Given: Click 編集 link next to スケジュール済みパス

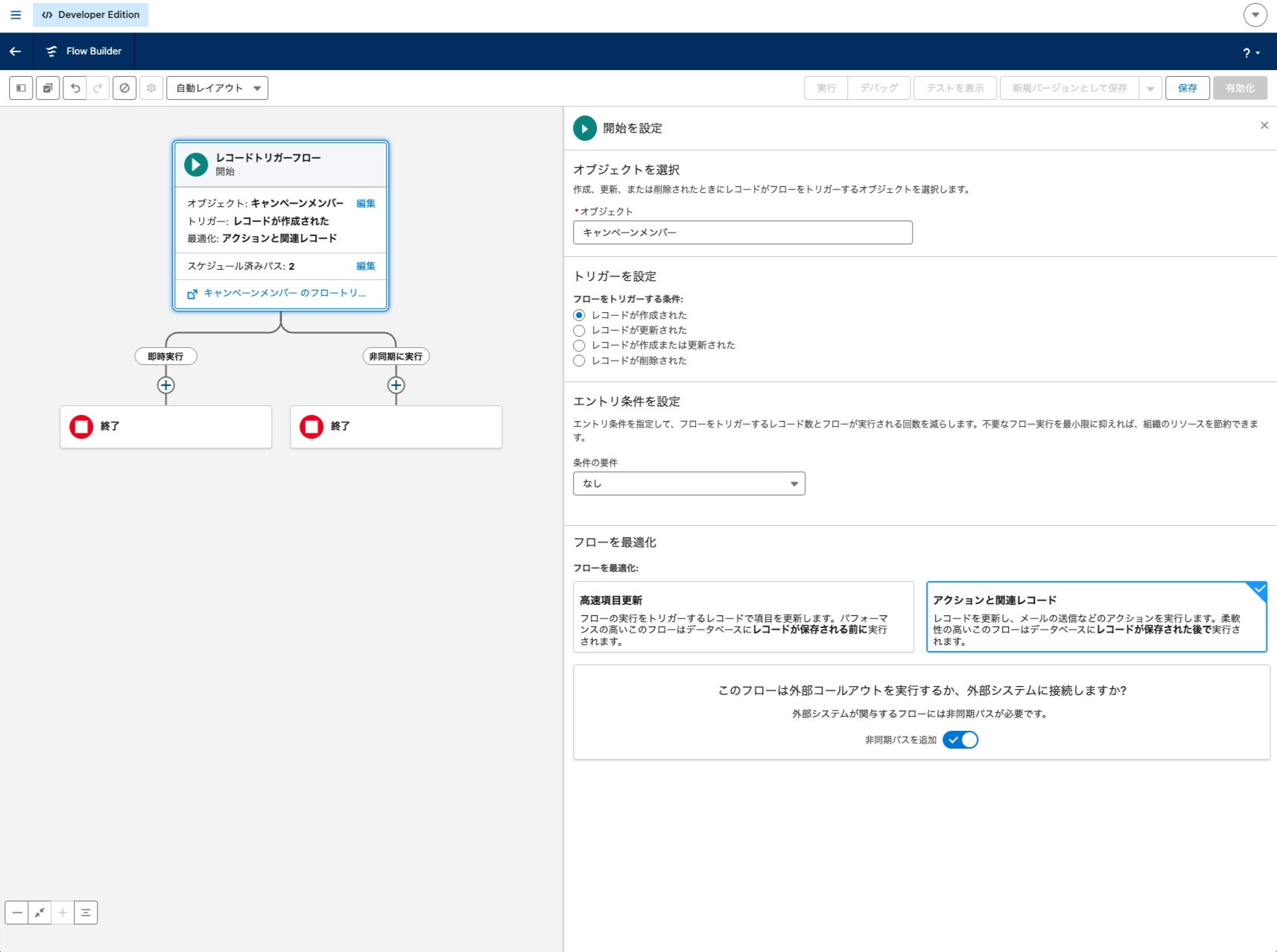Looking at the screenshot, I should click(366, 266).
